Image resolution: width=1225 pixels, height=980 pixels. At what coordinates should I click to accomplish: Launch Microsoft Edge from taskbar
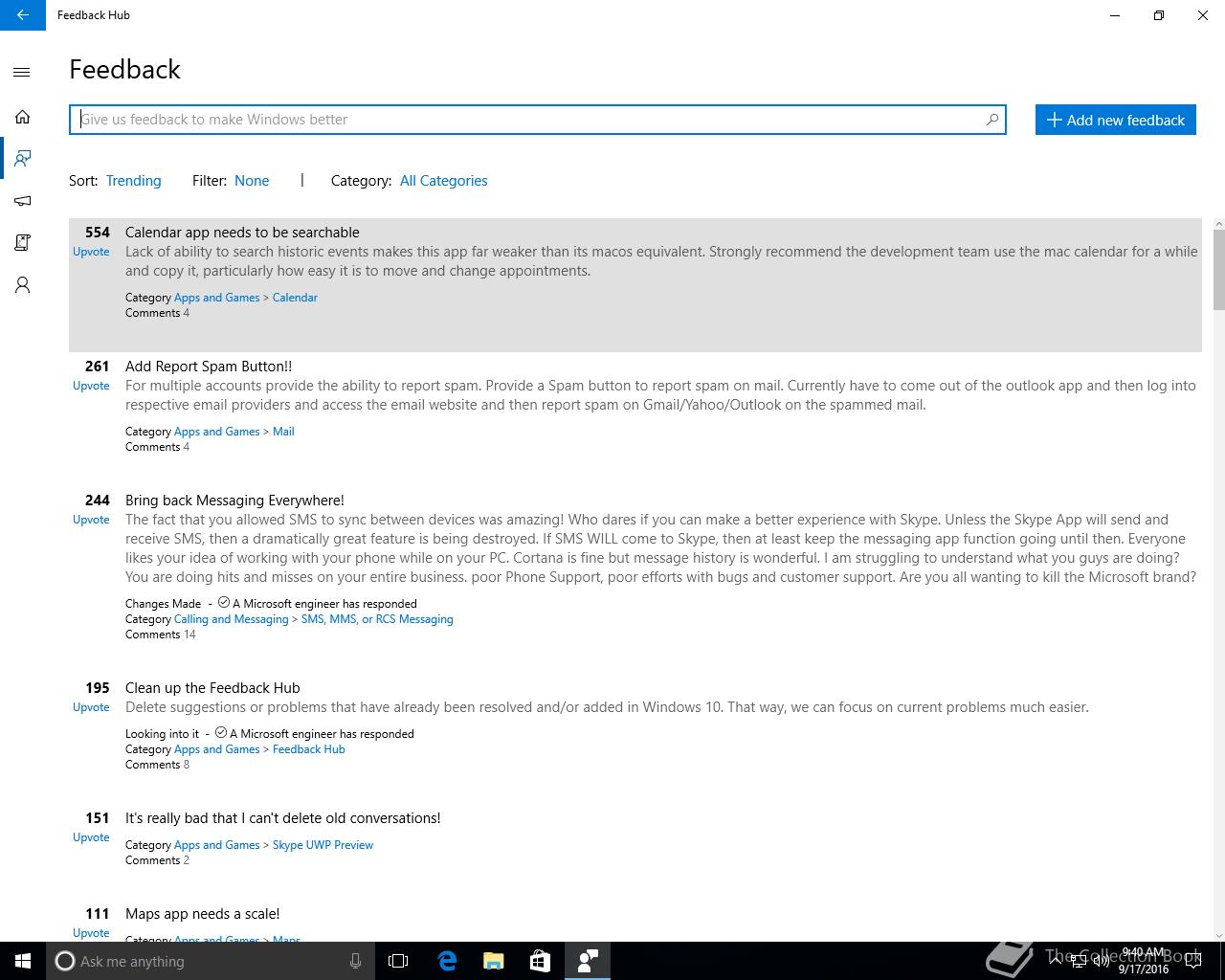(x=446, y=961)
